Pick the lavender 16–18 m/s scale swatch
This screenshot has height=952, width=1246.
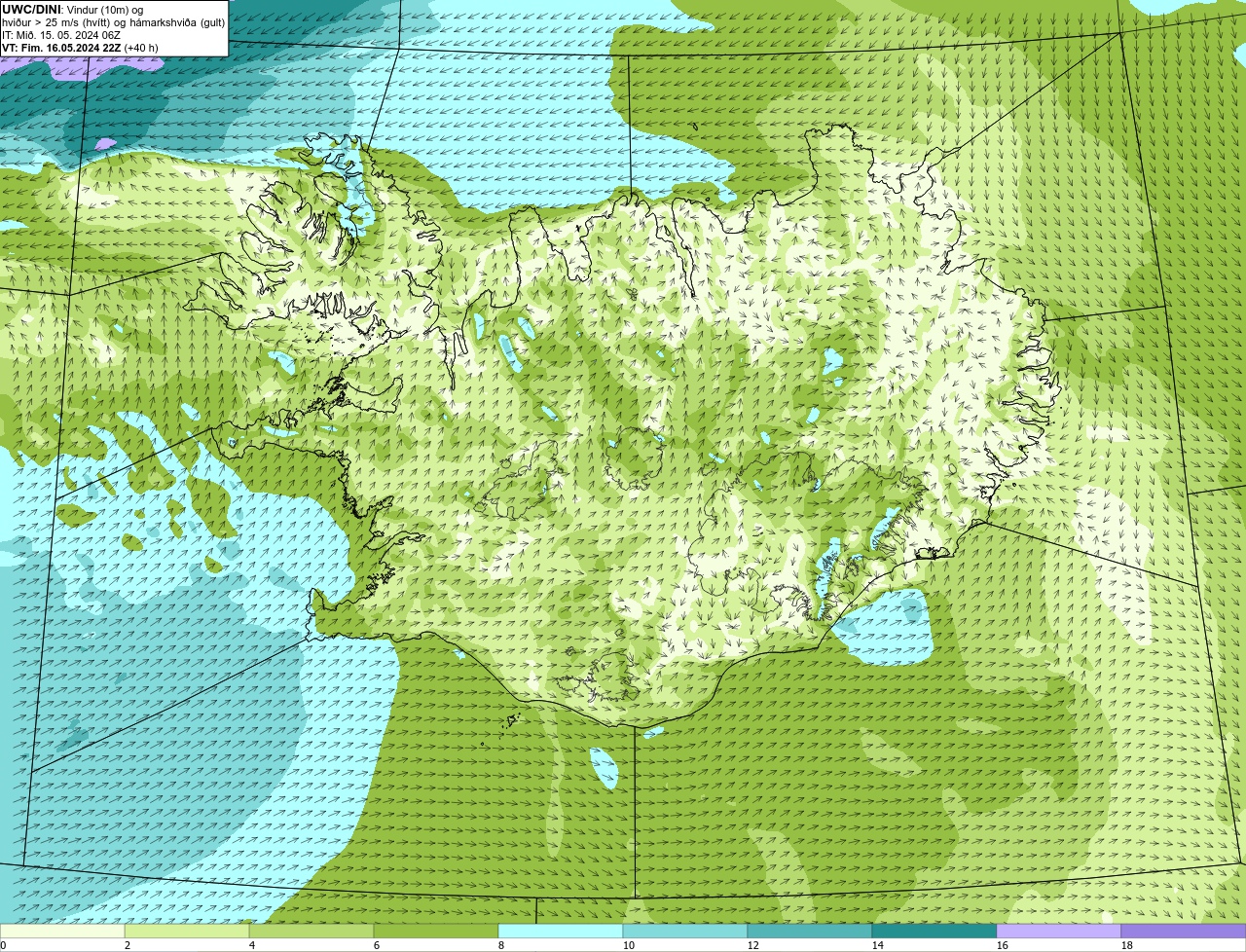click(x=1059, y=931)
